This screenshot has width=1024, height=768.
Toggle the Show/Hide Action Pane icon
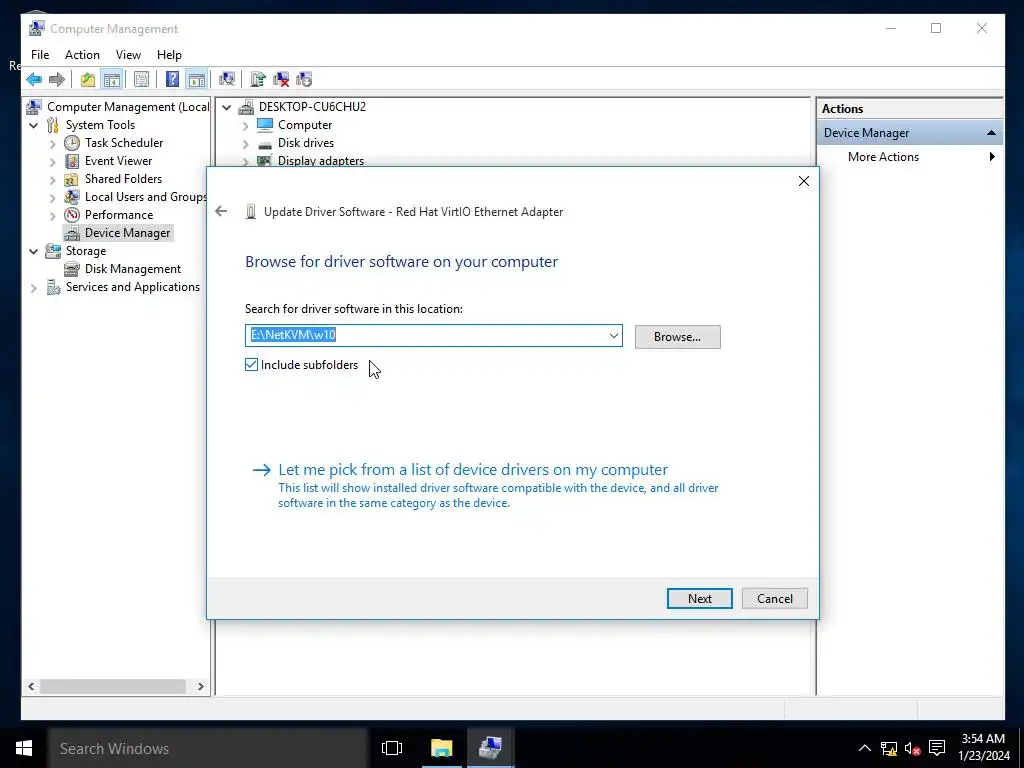(x=196, y=80)
